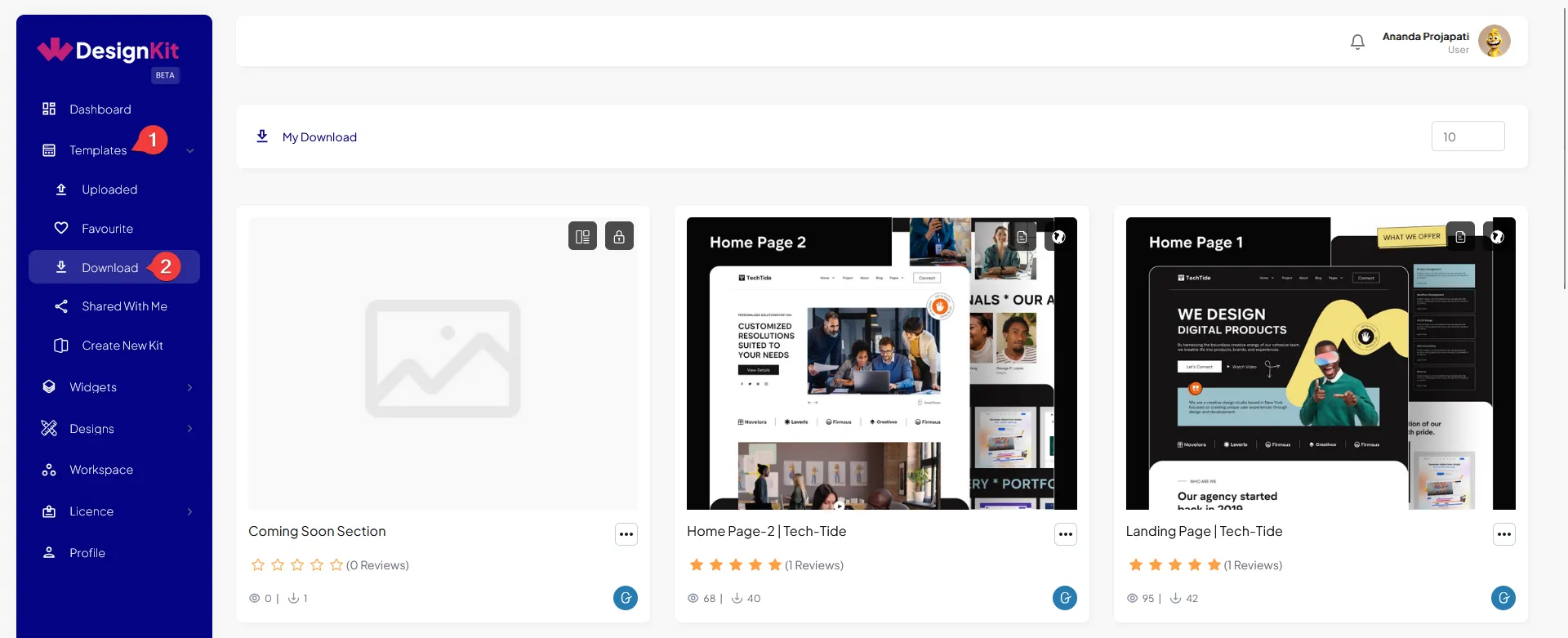Click the blue G author badge on Home Page-2 card
Image resolution: width=1568 pixels, height=638 pixels.
pos(1065,598)
